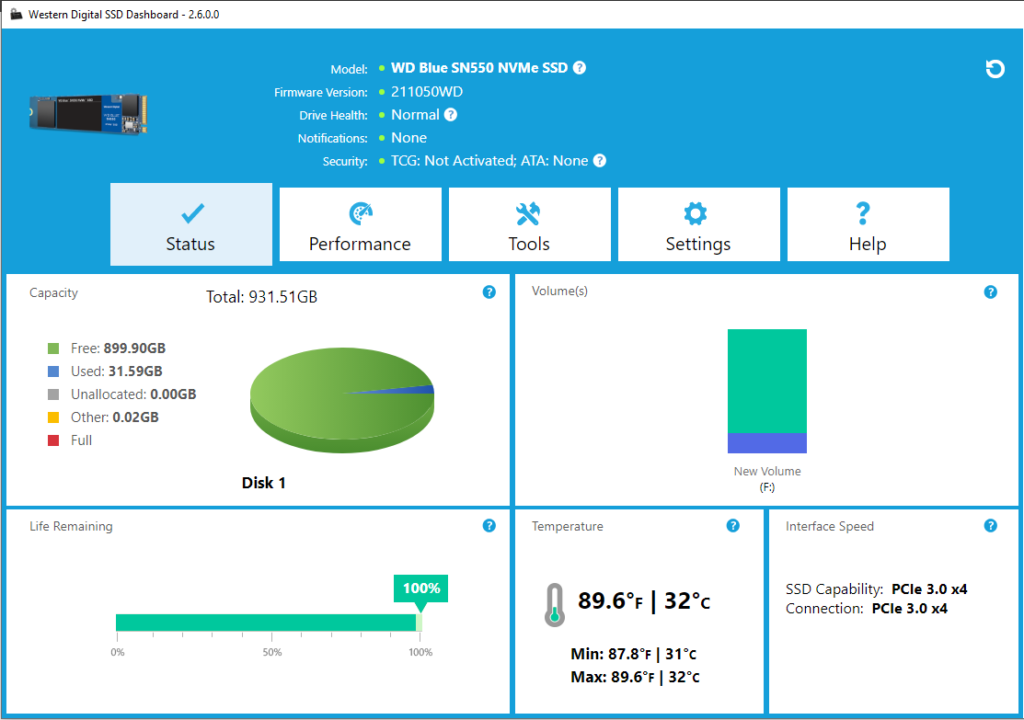
Task: Open the Volume(s) panel help icon
Action: click(x=991, y=292)
